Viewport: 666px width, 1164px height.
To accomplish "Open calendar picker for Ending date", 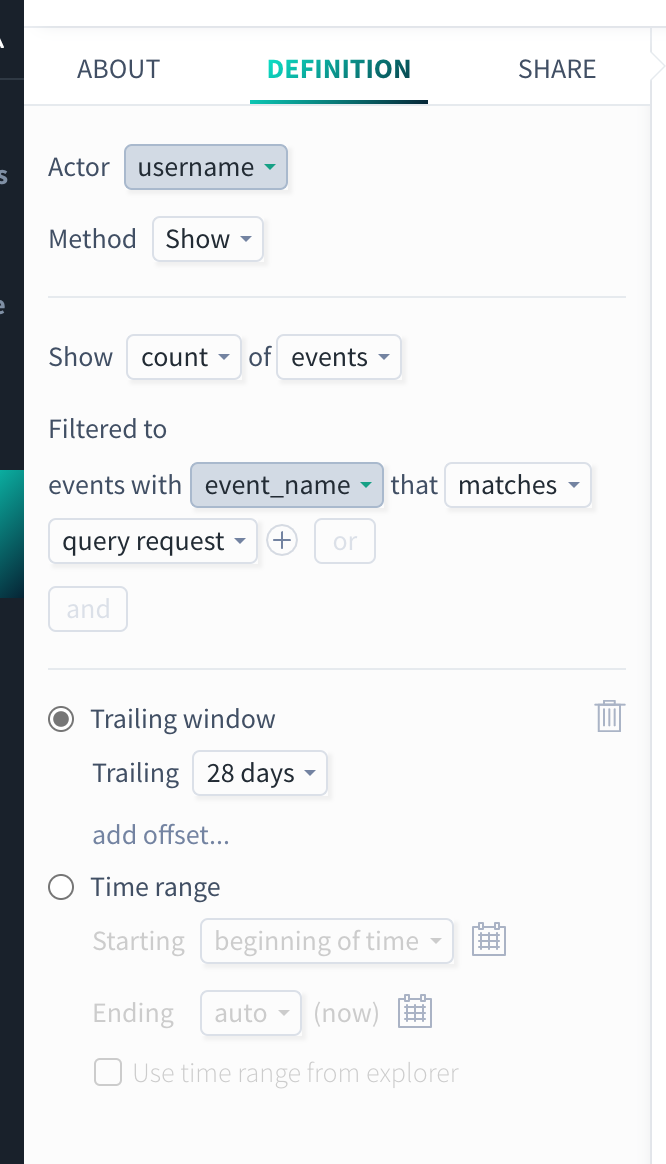I will (414, 1011).
